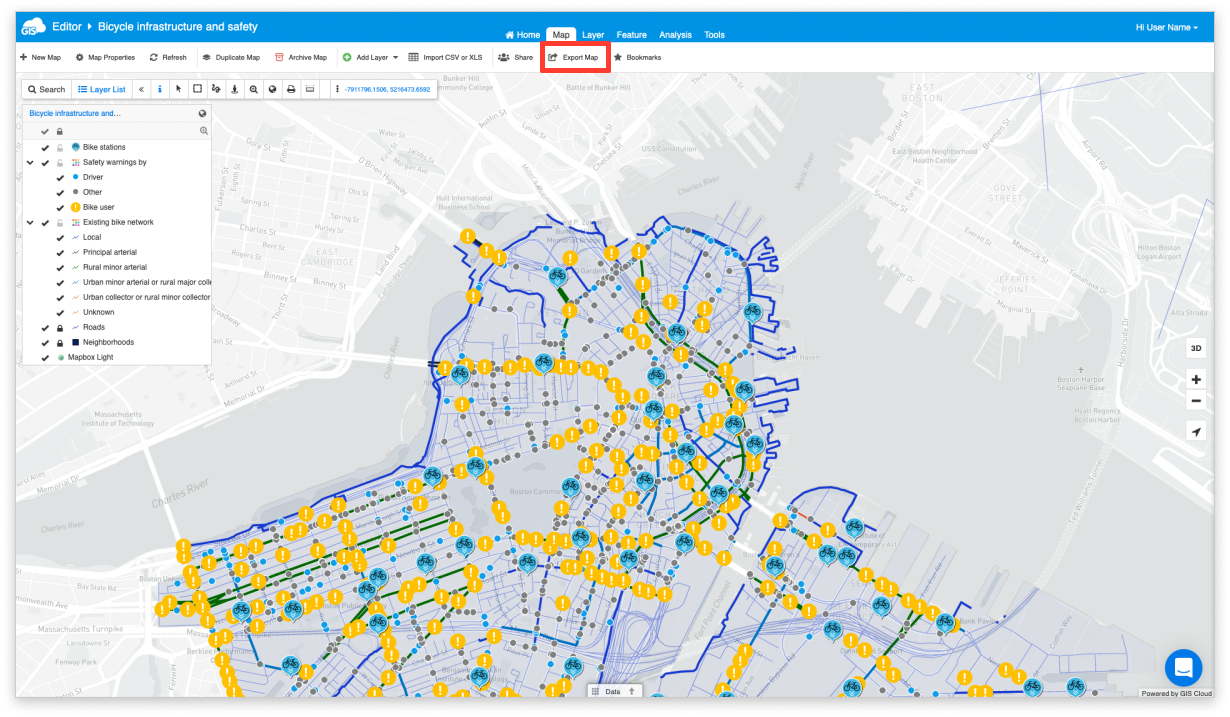Open the Data panel at bottom
This screenshot has height=717, width=1230.
(x=612, y=691)
